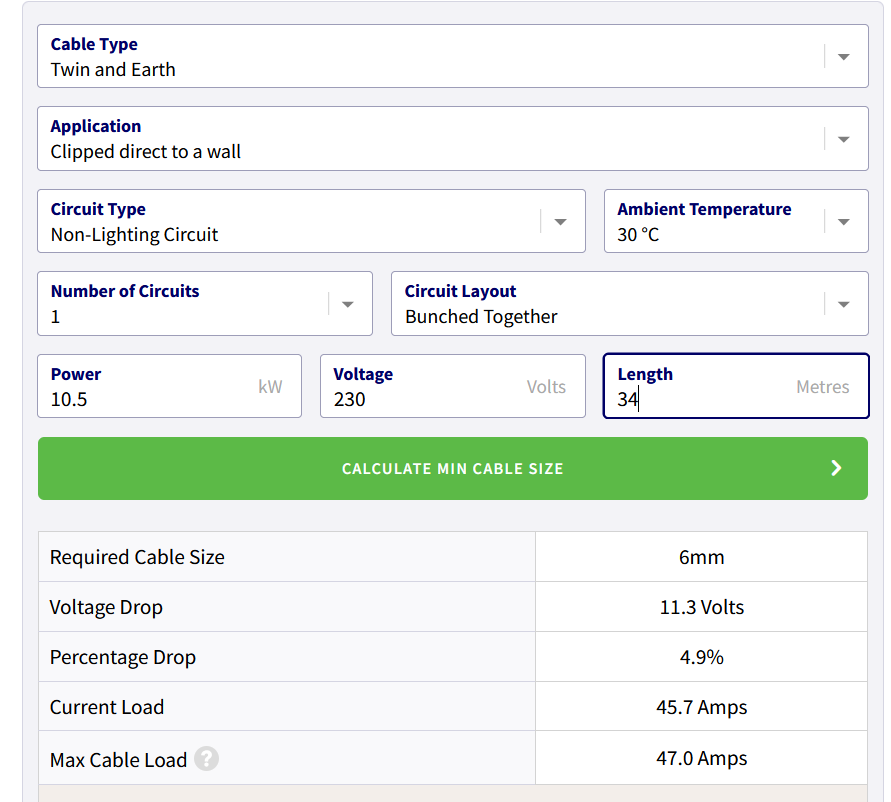
Task: Click the selected 'Twin and Earth' value
Action: coord(113,70)
